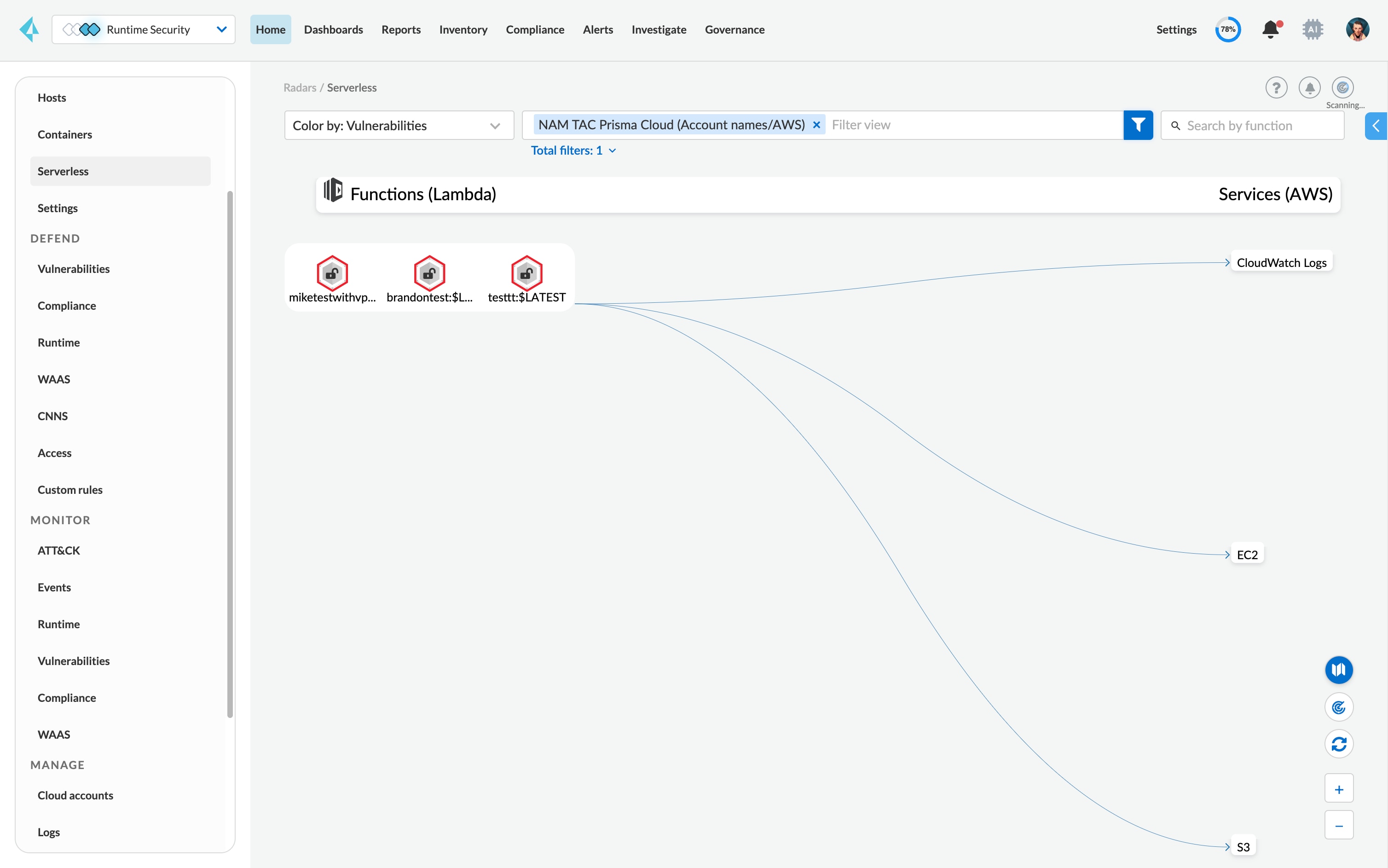Remove the NAM TAC Prisma Cloud account filter
The image size is (1388, 868).
point(817,124)
